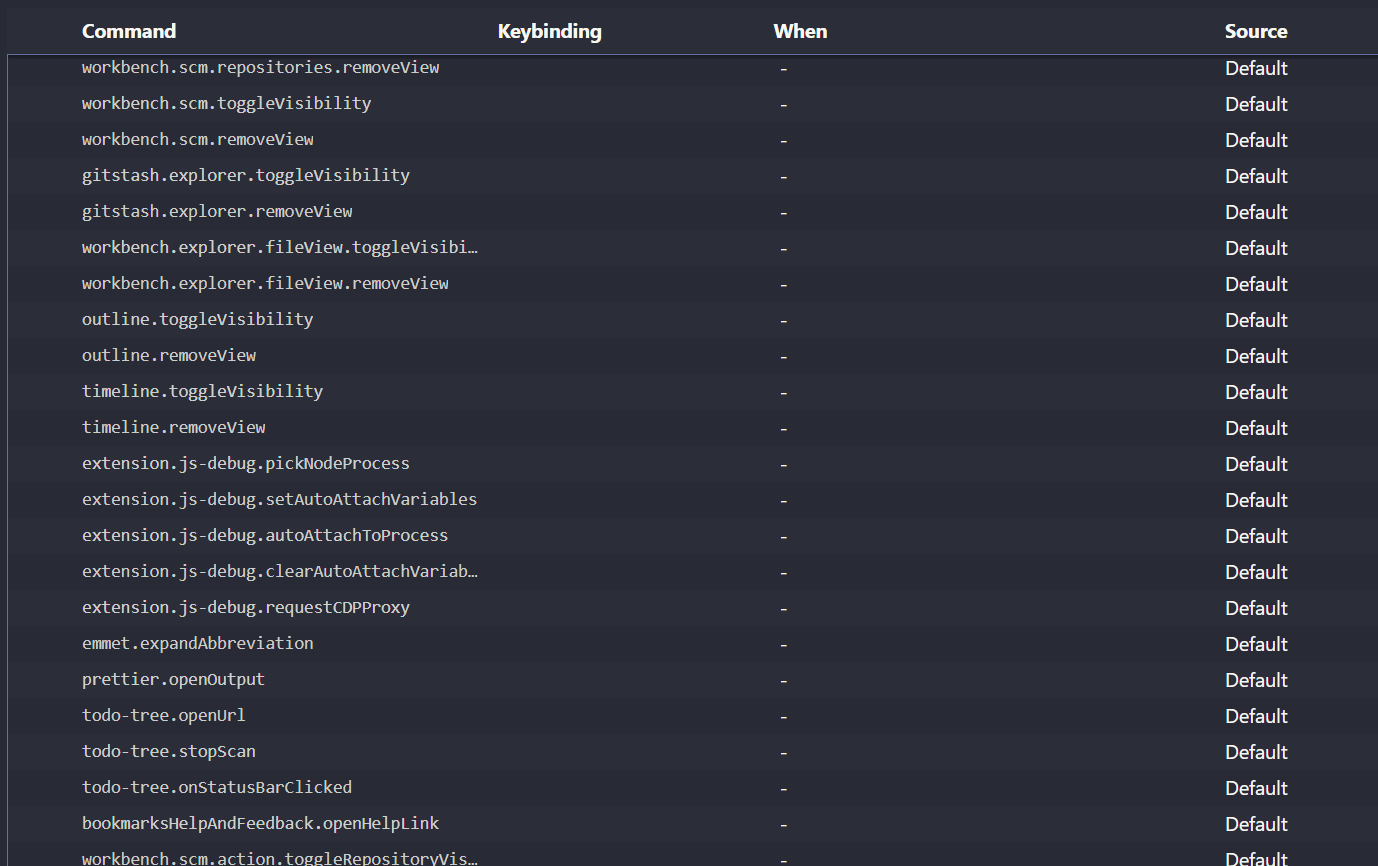Select the timeline.removeView command row

coord(173,427)
